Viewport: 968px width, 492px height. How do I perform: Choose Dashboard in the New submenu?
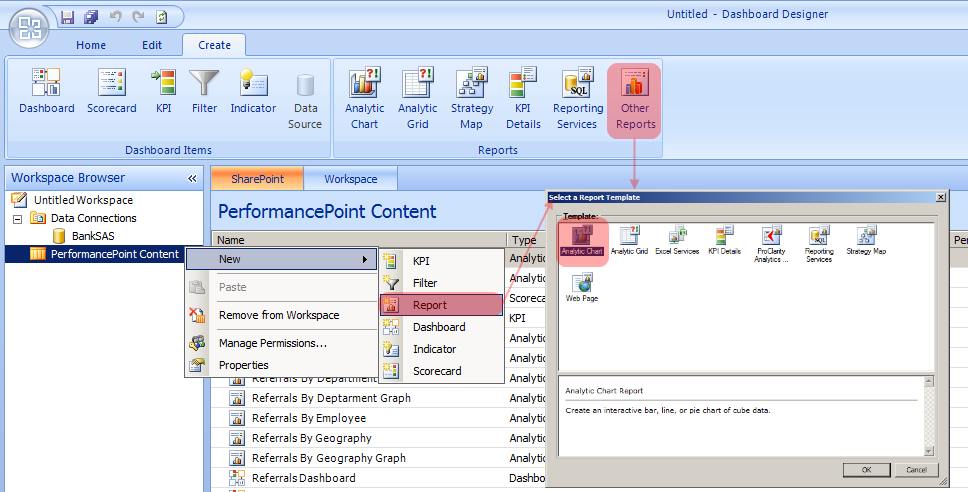(x=441, y=327)
